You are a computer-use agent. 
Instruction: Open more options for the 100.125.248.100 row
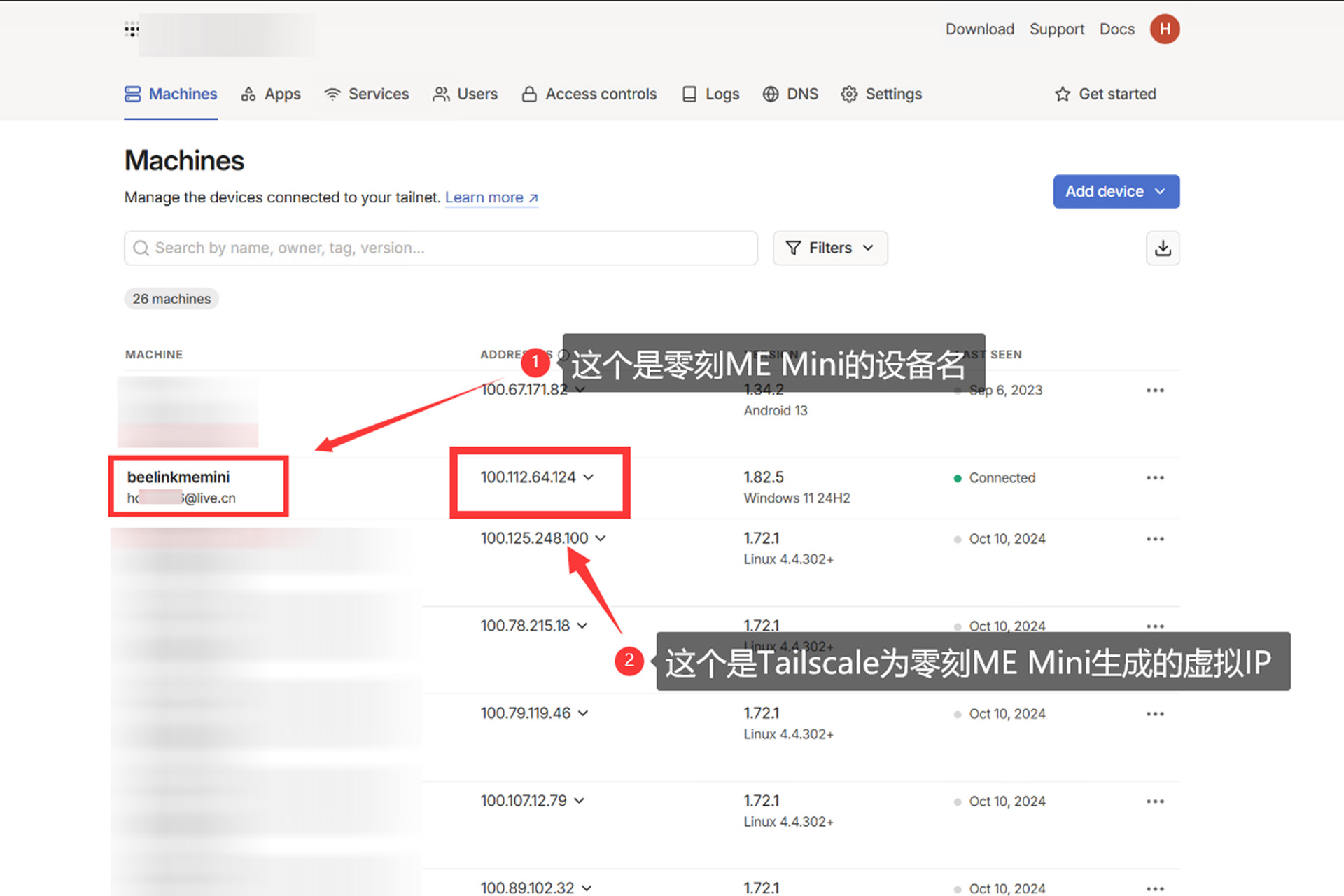click(1155, 539)
